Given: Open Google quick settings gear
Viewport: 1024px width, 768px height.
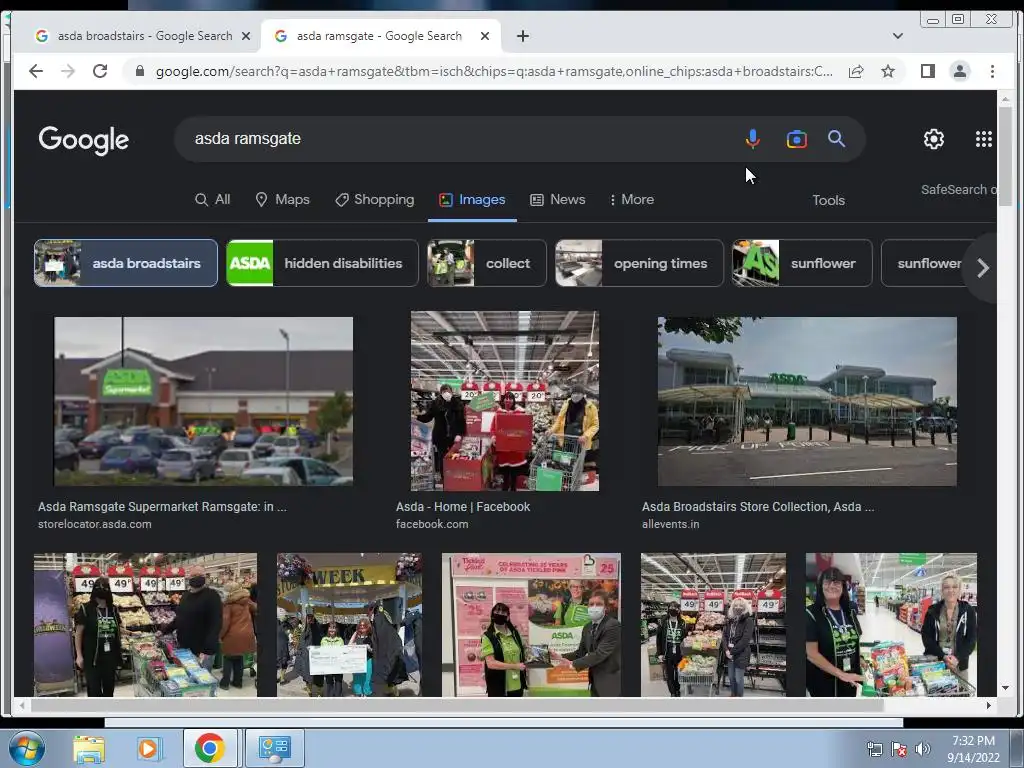Looking at the screenshot, I should click(x=933, y=138).
